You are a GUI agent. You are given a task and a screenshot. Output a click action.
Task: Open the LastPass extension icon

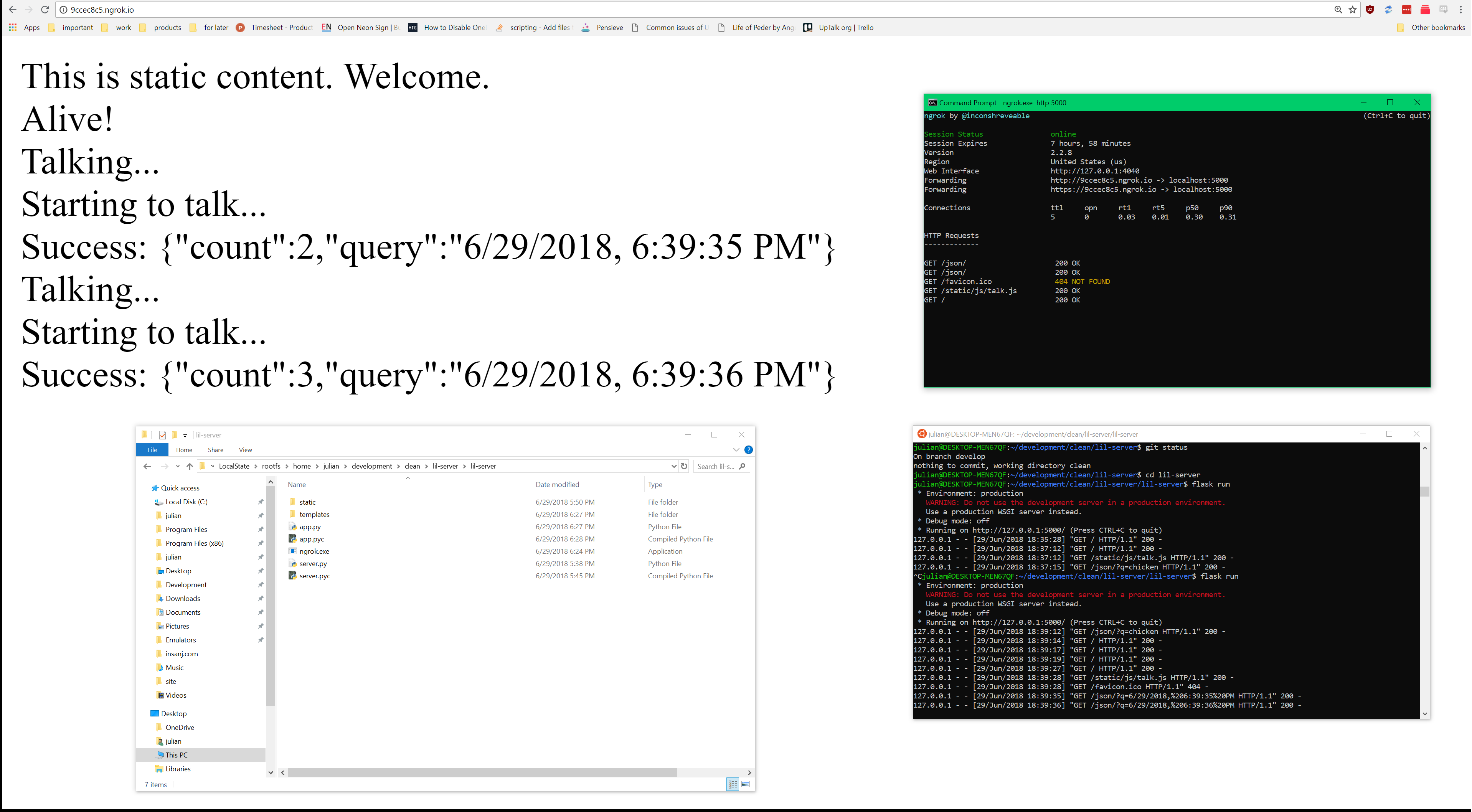pyautogui.click(x=1407, y=10)
